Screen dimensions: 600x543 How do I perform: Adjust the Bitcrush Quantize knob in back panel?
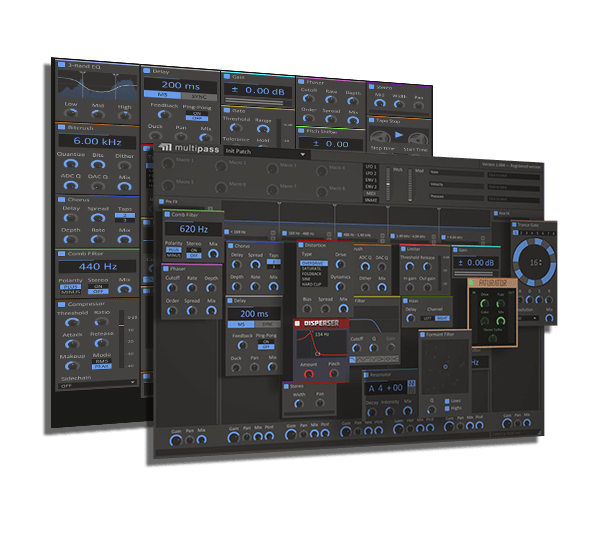click(71, 164)
